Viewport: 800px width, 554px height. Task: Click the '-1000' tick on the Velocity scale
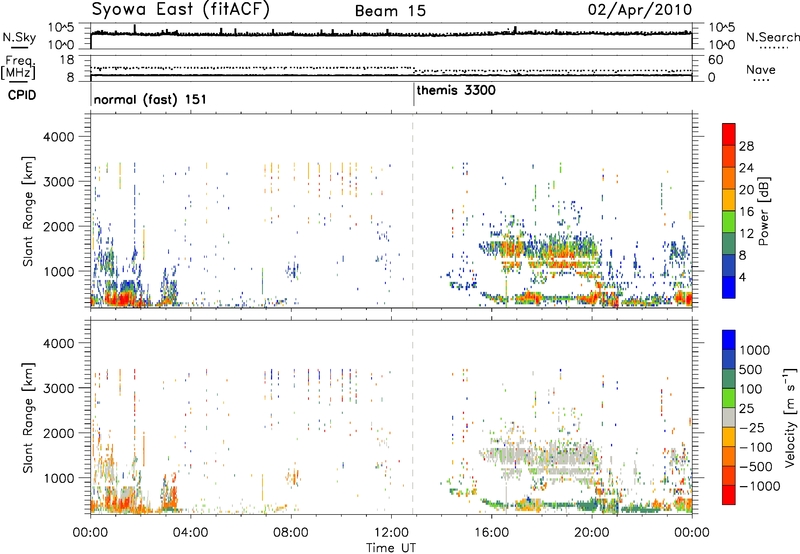[x=760, y=486]
